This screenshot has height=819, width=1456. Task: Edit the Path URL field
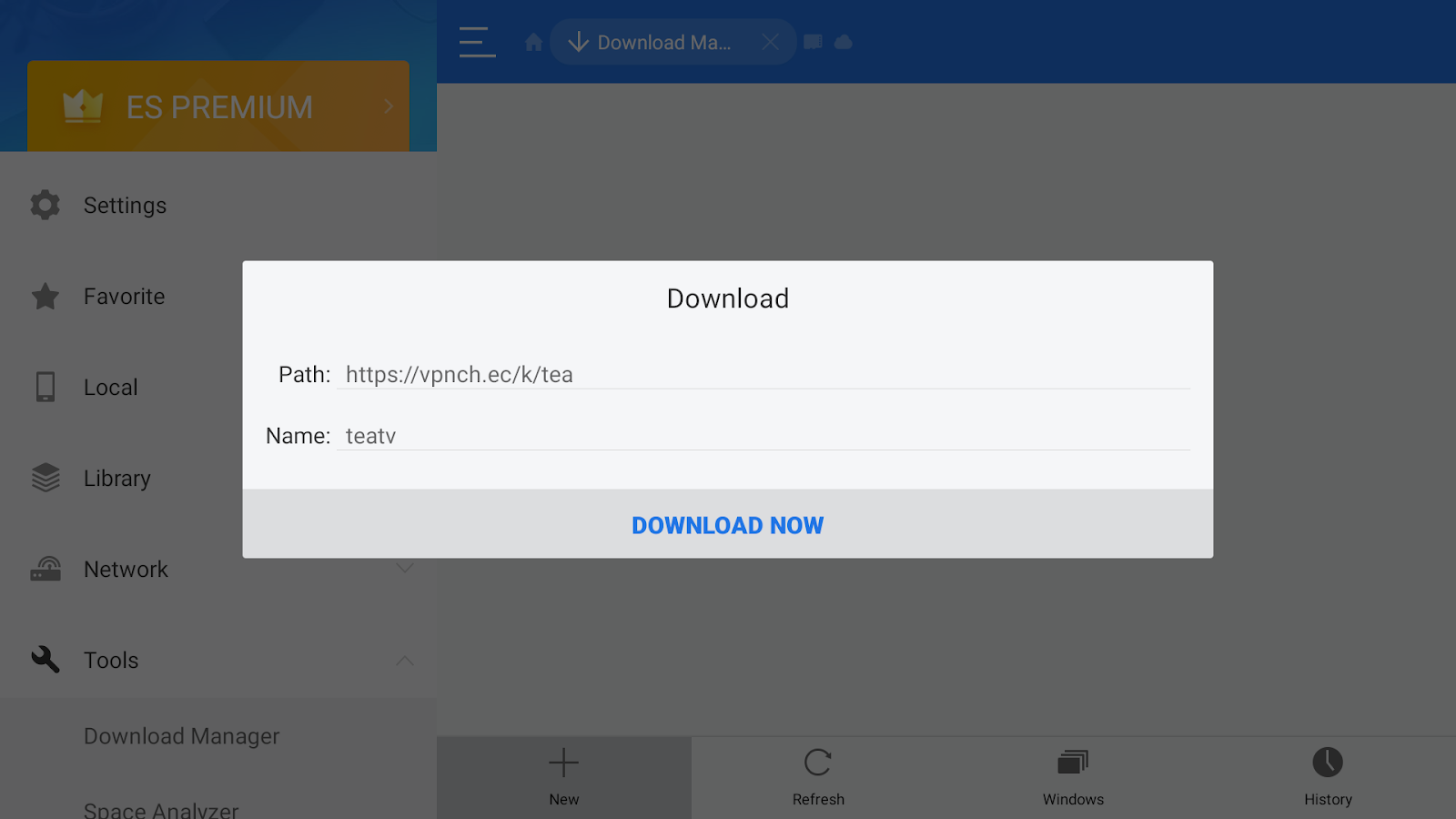[763, 374]
